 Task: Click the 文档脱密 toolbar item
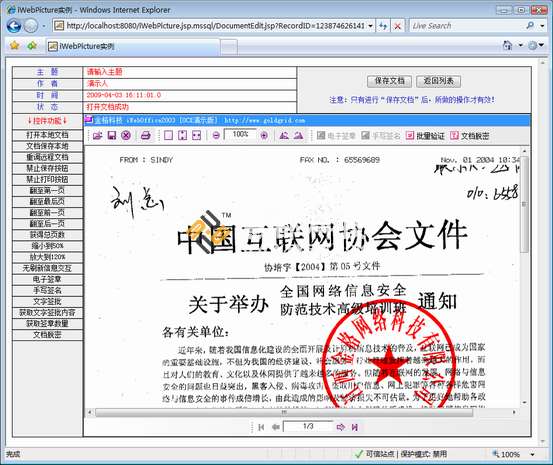(469, 135)
